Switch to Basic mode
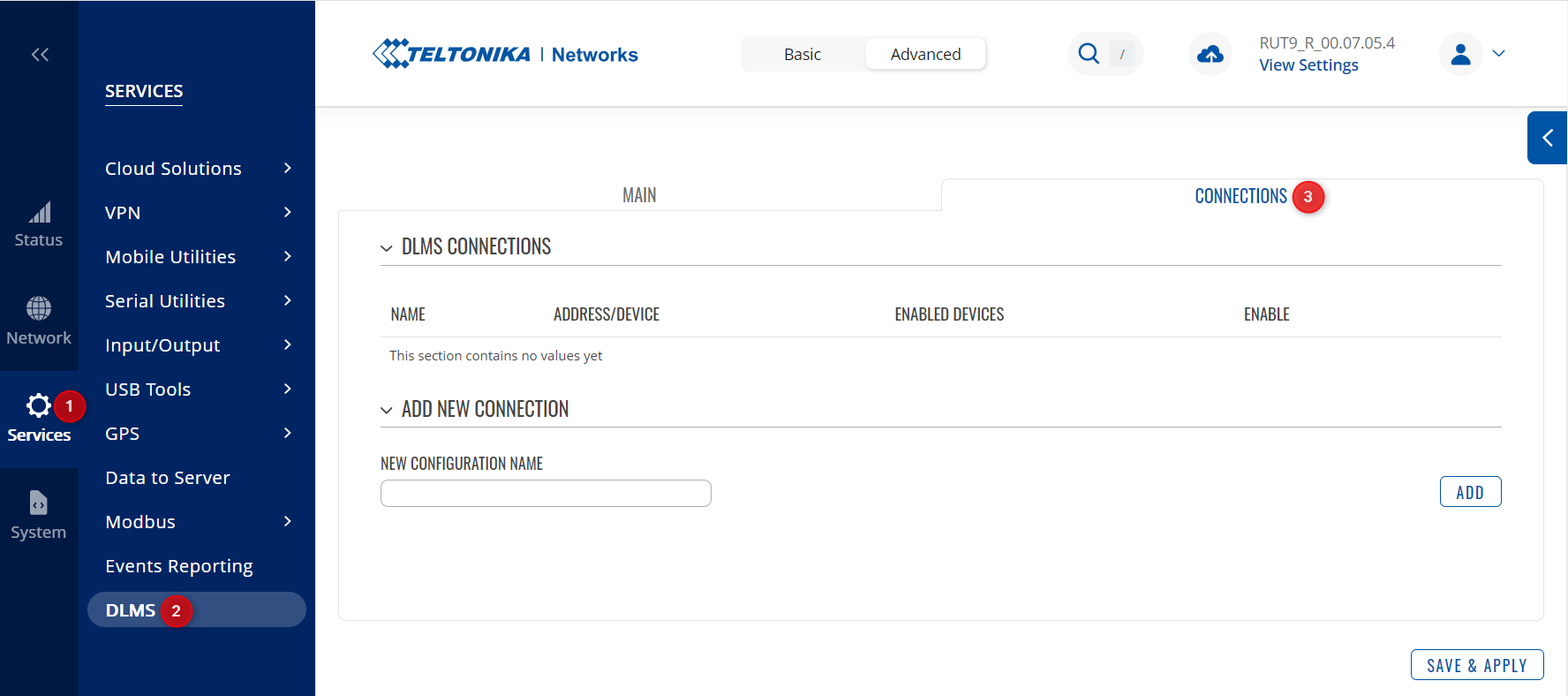Image resolution: width=1568 pixels, height=696 pixels. point(802,55)
